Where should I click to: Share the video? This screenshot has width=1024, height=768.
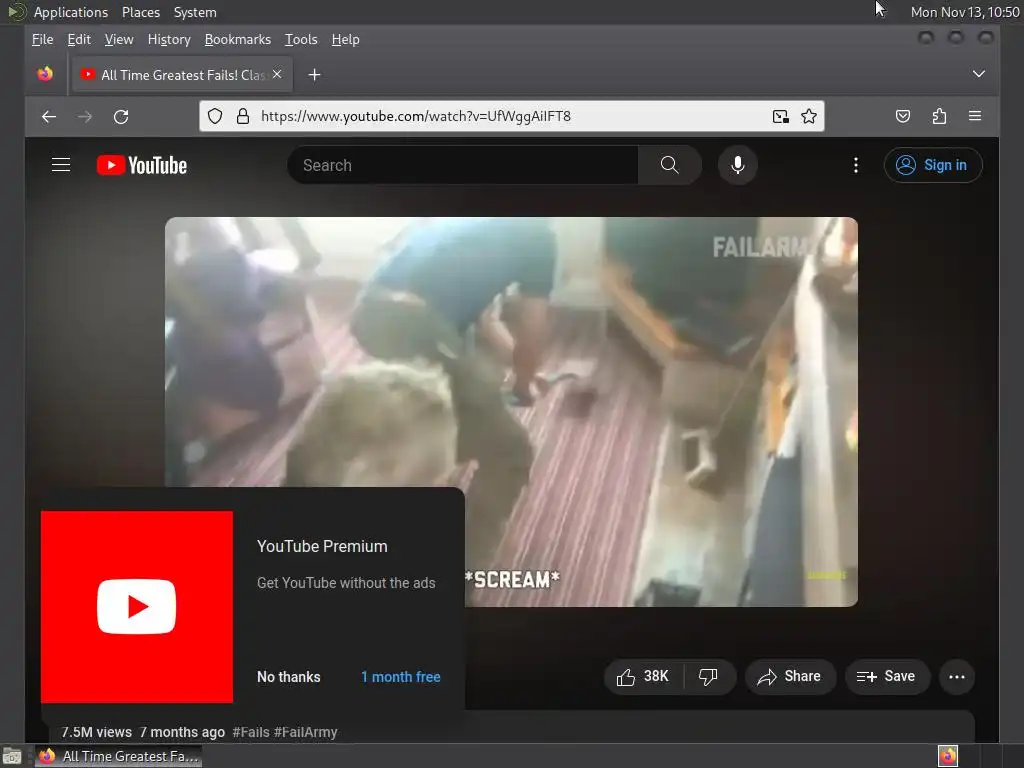pos(790,677)
